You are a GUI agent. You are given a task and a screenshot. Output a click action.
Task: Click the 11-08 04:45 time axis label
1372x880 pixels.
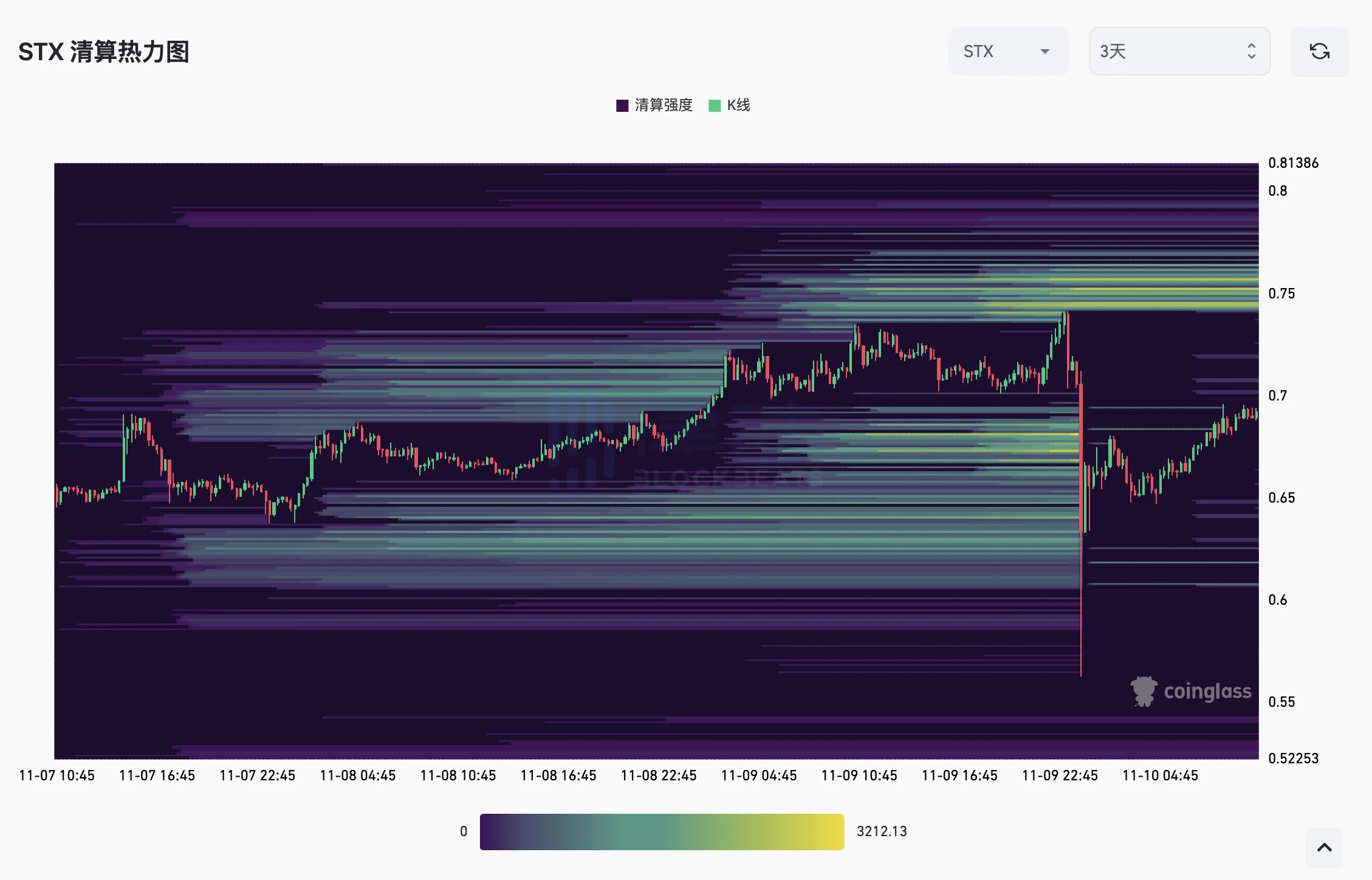(x=357, y=775)
